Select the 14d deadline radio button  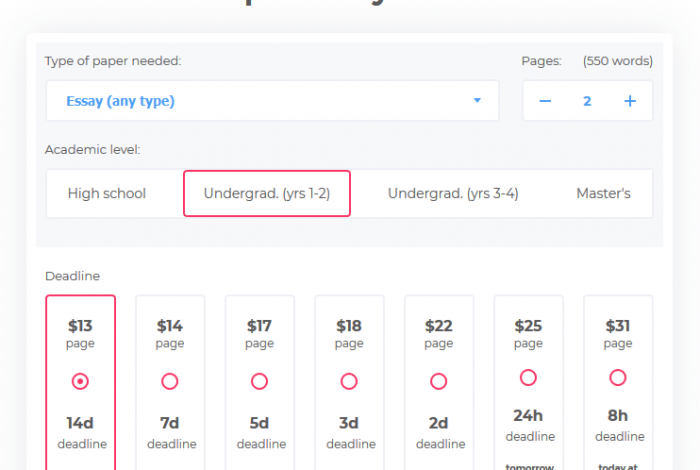tap(80, 381)
